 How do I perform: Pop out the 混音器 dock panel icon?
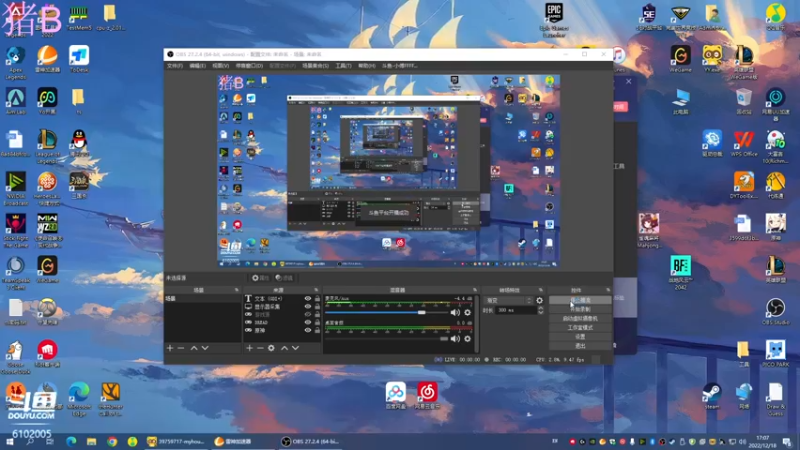point(475,290)
